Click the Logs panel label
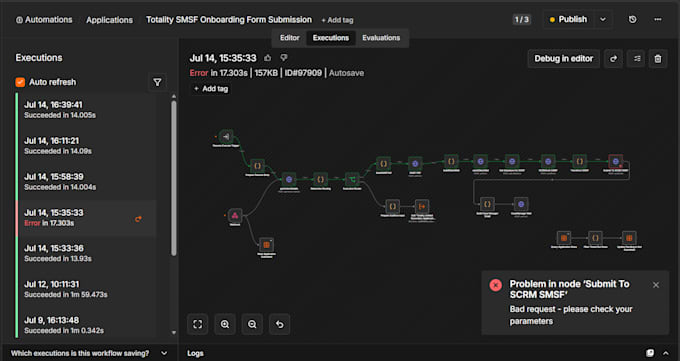680x361 pixels. click(195, 353)
